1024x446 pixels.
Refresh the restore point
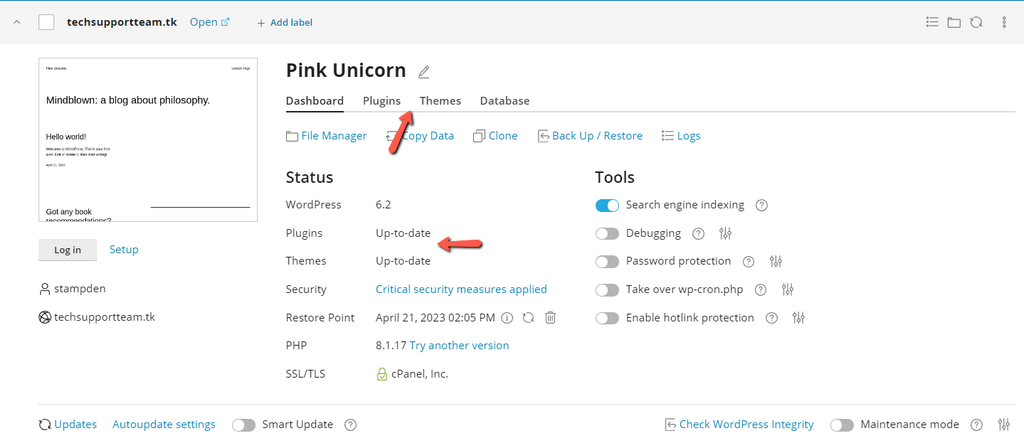(528, 318)
